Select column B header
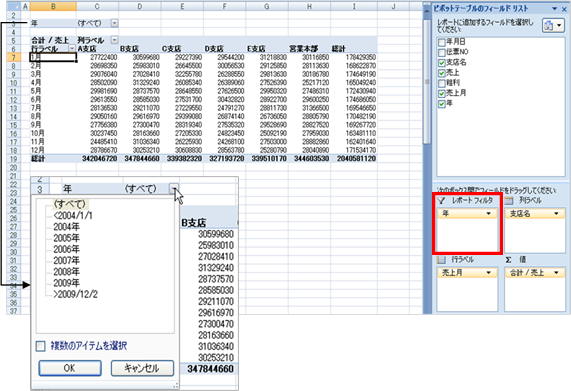Screen dimensions: 571x391 (53, 6)
